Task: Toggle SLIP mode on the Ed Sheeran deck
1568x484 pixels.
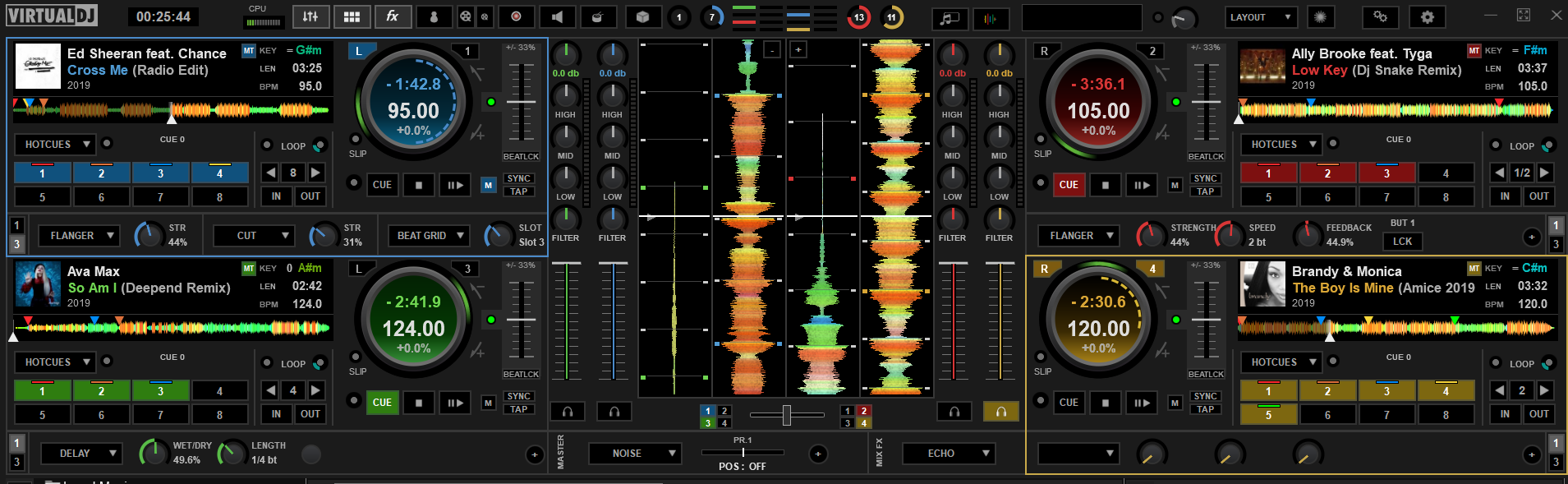Action: click(x=356, y=140)
